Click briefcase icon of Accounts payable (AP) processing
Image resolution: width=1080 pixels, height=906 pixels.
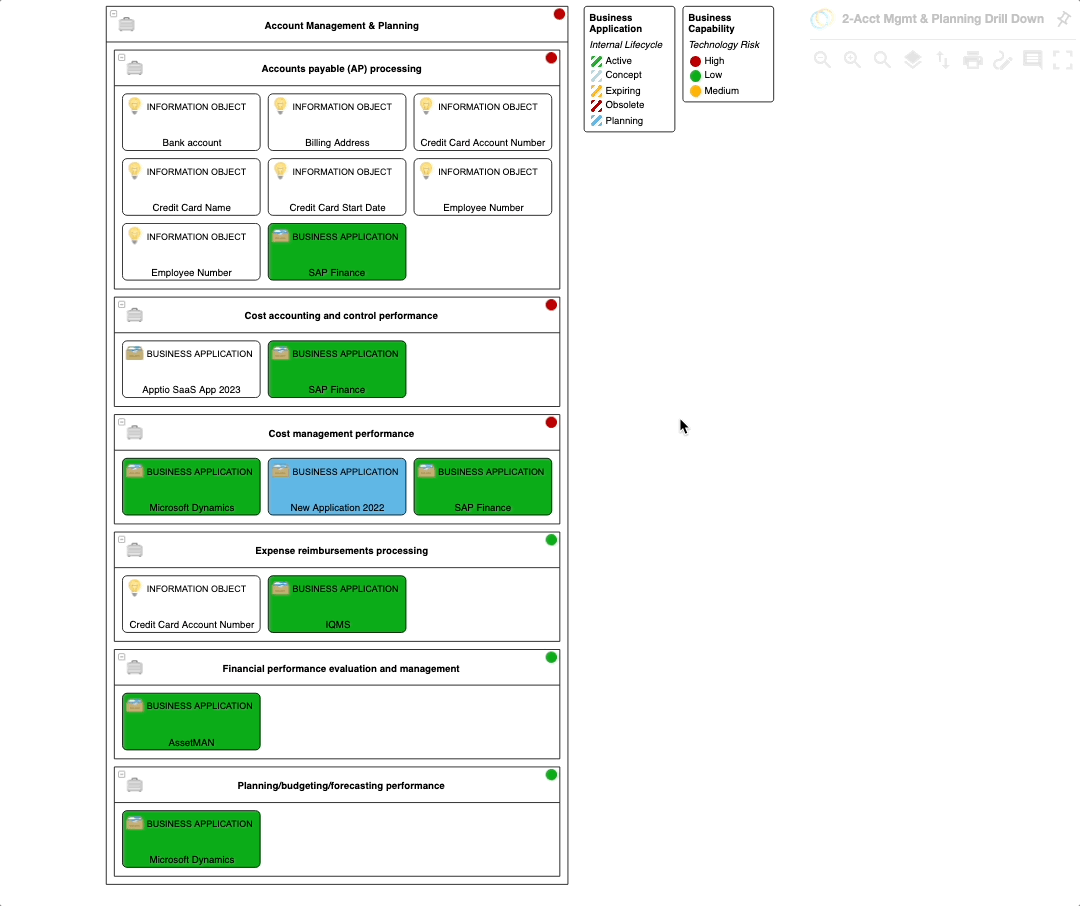pos(135,68)
